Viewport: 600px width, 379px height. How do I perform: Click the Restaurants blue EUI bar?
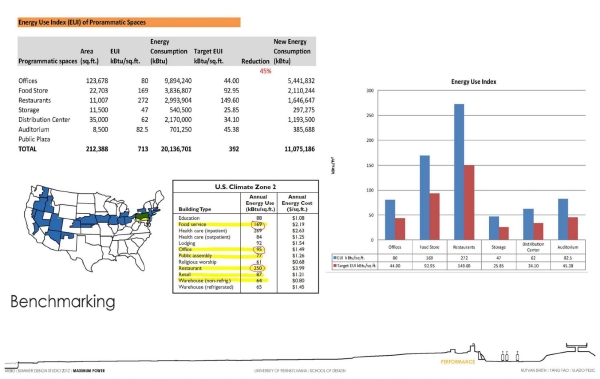pyautogui.click(x=459, y=172)
